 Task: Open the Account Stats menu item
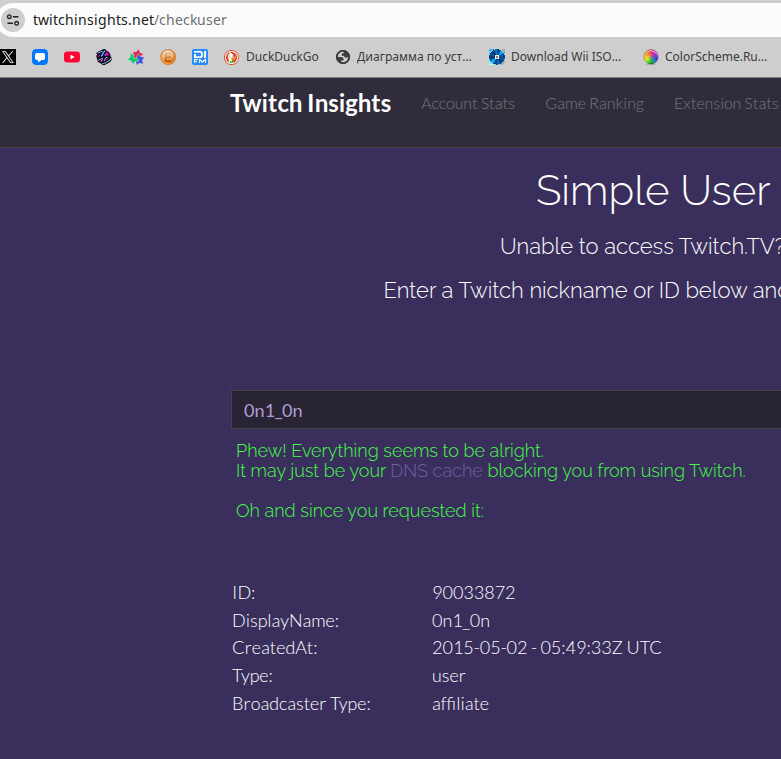click(468, 104)
